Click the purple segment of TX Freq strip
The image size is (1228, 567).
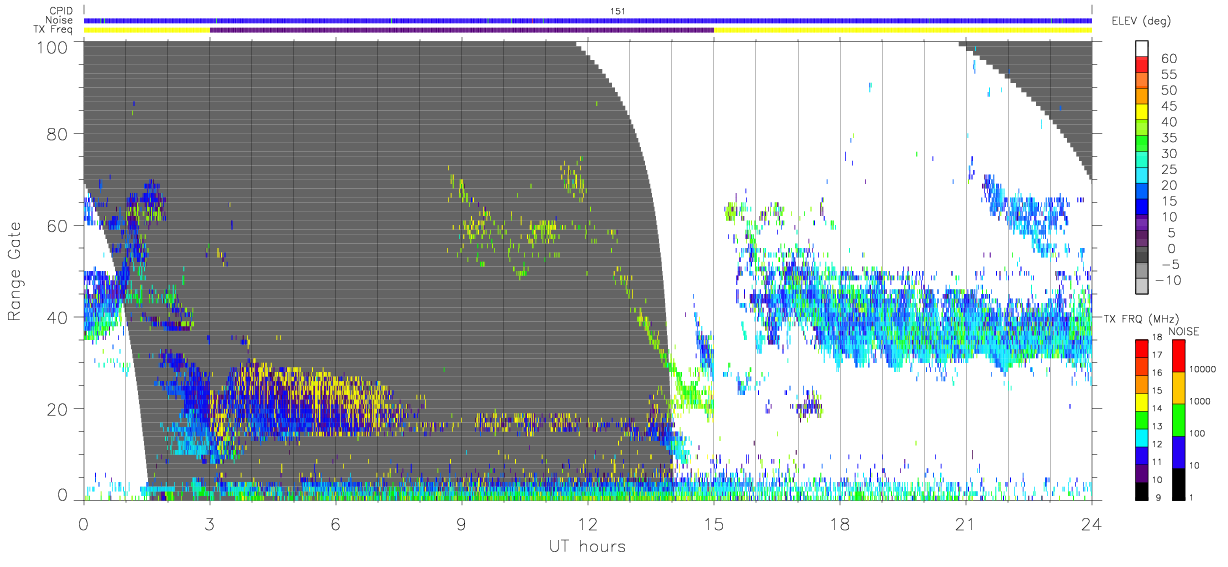tap(462, 30)
